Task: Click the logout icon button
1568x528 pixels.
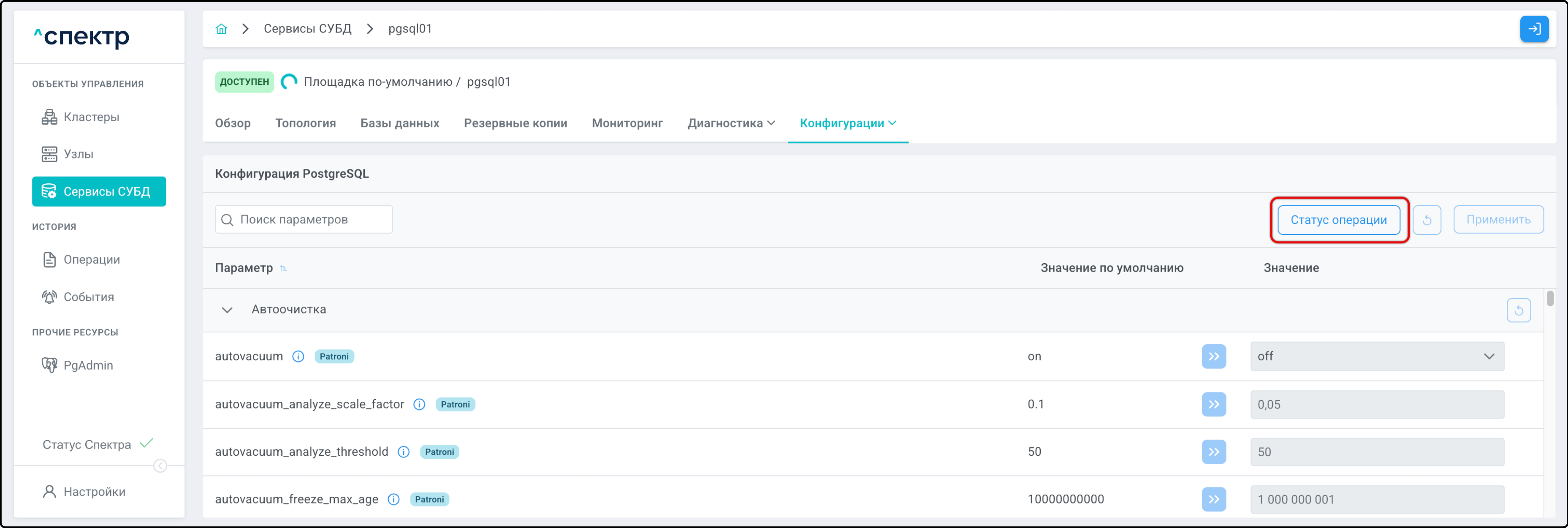Action: coord(1534,29)
